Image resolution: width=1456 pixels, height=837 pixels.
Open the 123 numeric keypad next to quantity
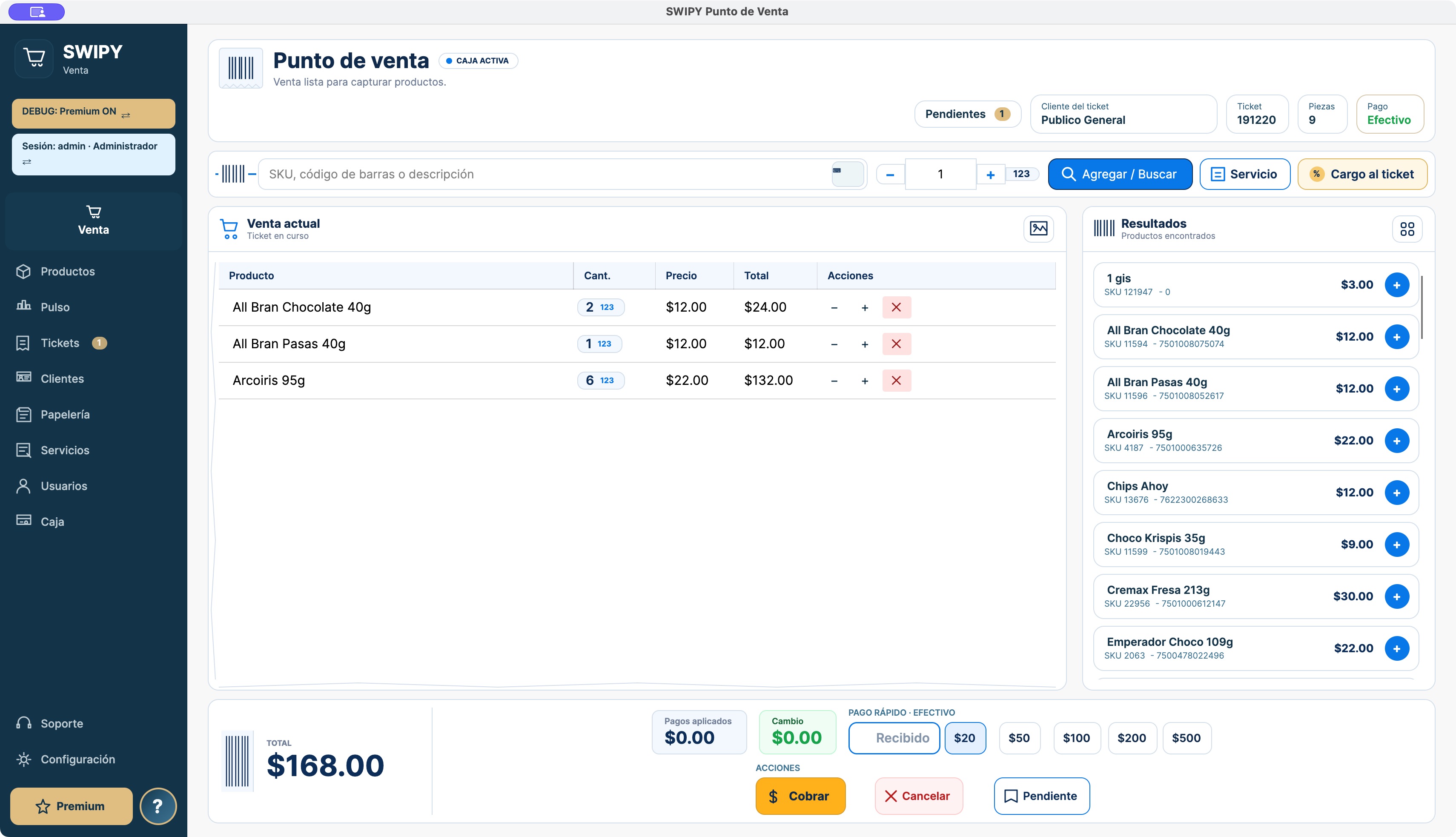1021,174
